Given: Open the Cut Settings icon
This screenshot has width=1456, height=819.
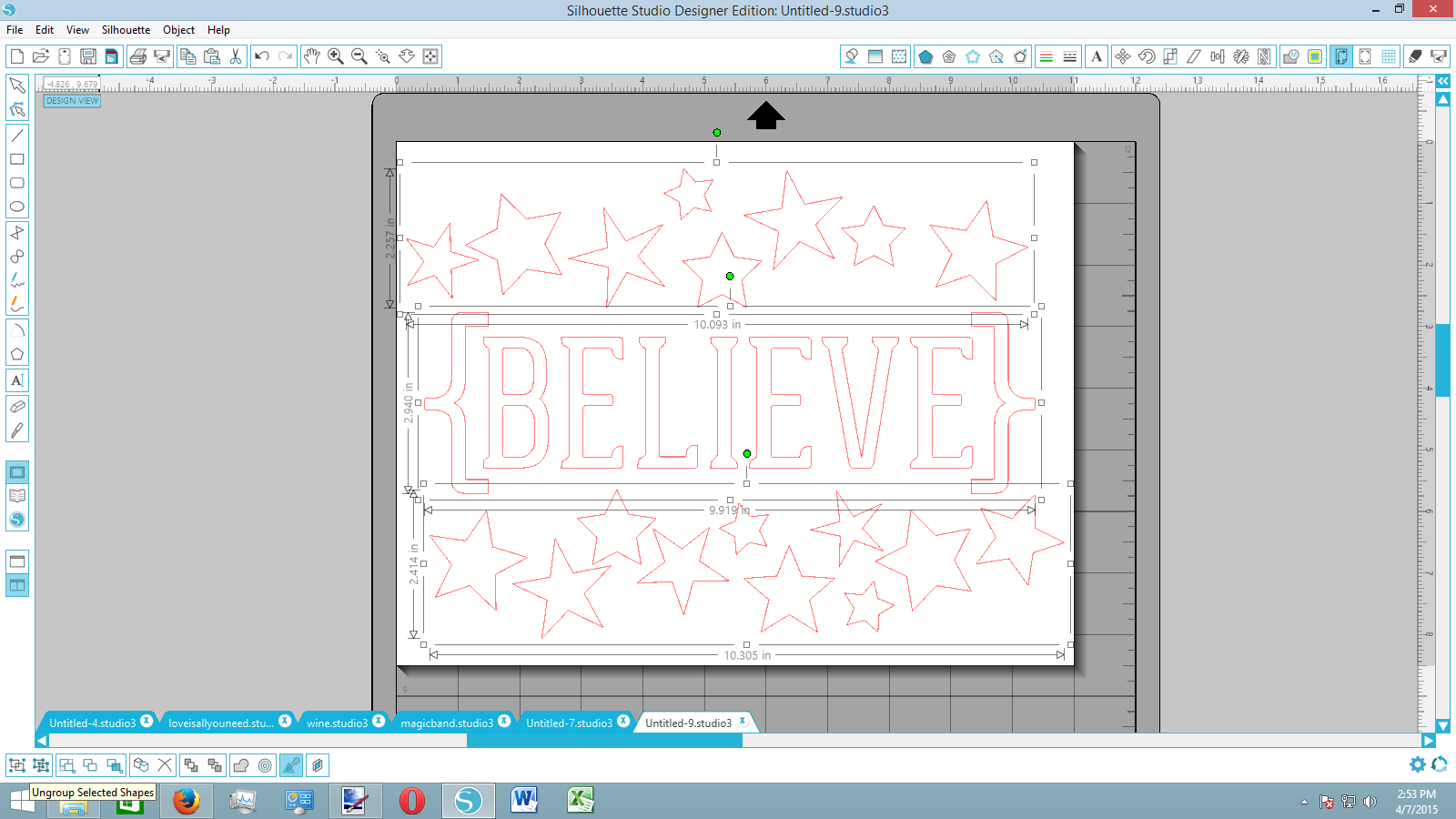Looking at the screenshot, I should 1415,56.
